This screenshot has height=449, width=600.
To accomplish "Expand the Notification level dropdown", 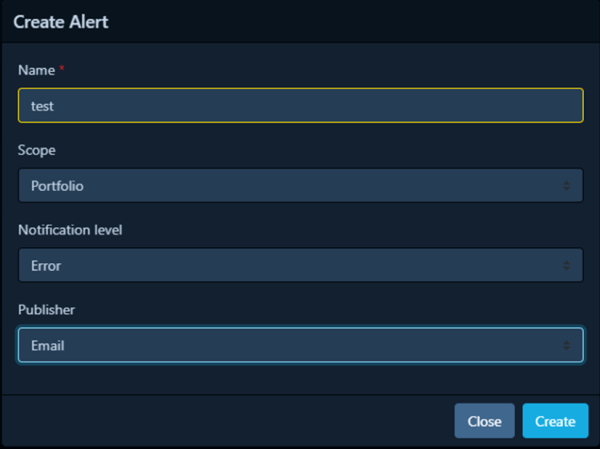I will point(300,265).
